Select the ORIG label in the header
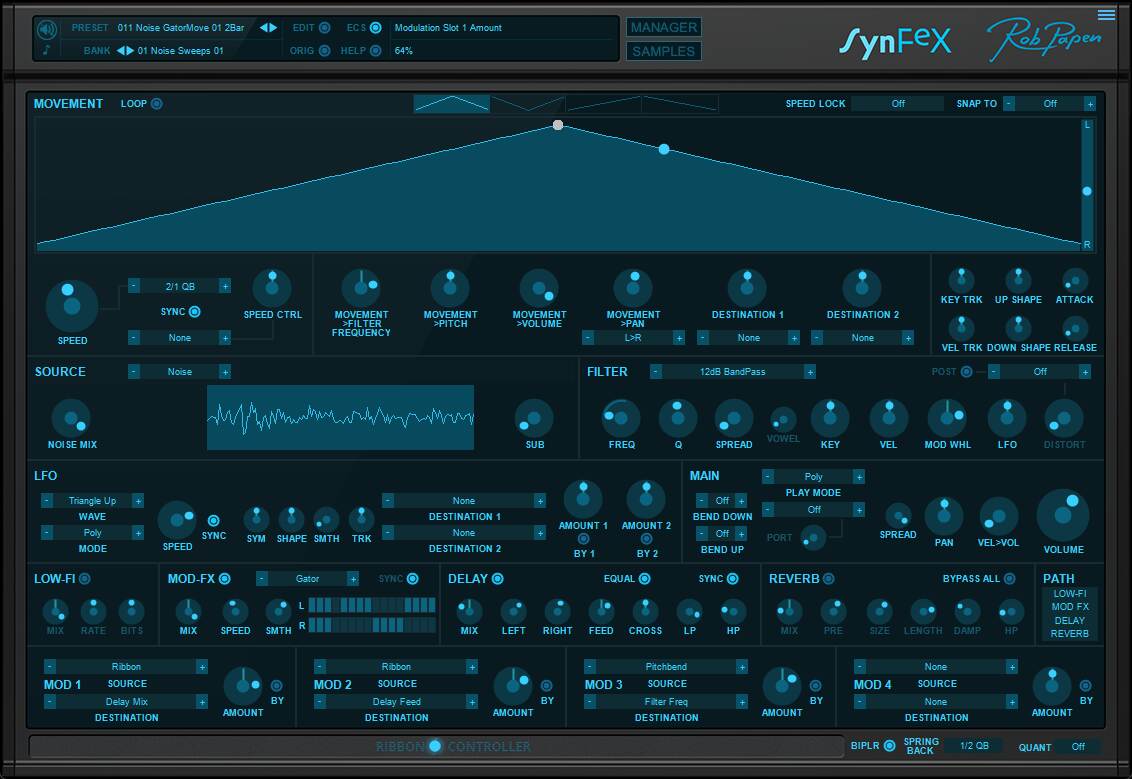Screen dimensions: 1132x779 click(x=303, y=50)
